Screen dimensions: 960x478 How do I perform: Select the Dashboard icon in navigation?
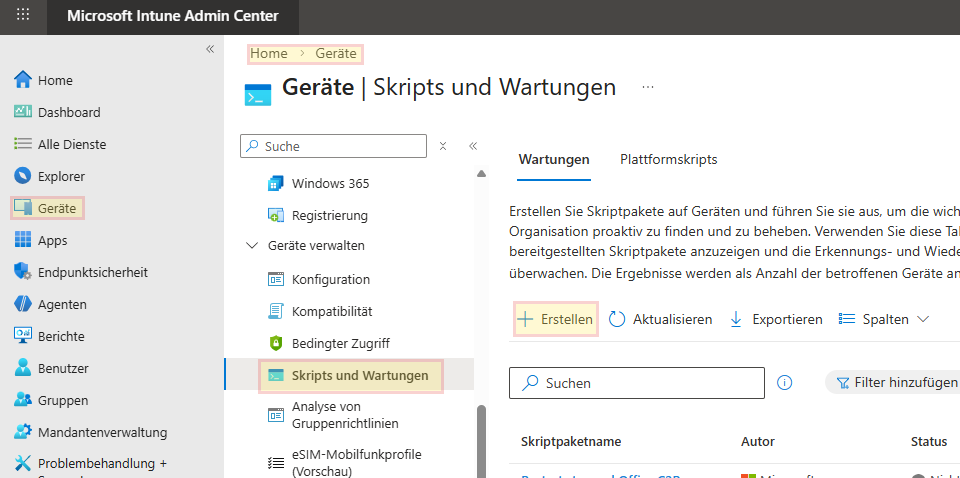23,112
